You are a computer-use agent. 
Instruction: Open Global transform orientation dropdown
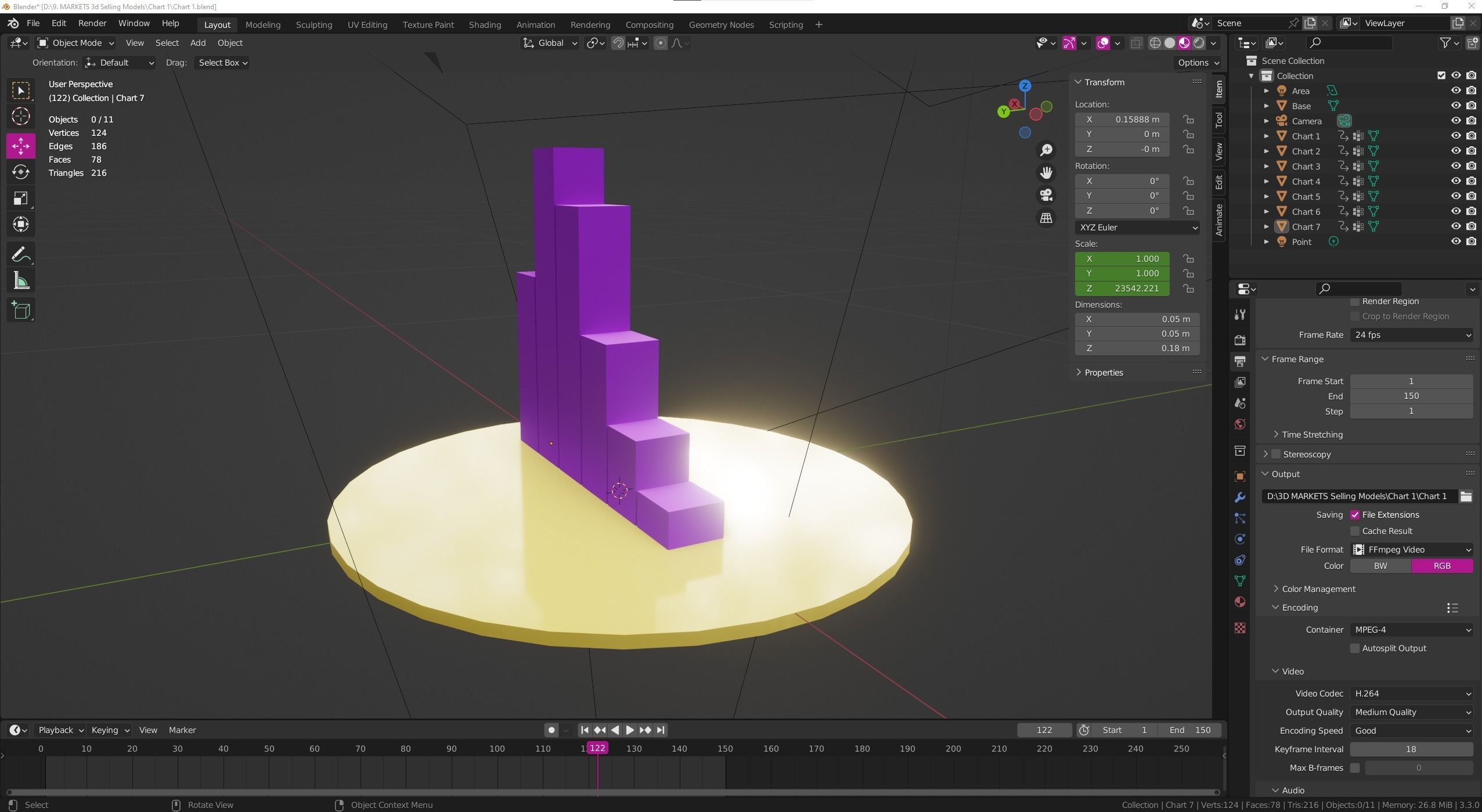[x=550, y=43]
